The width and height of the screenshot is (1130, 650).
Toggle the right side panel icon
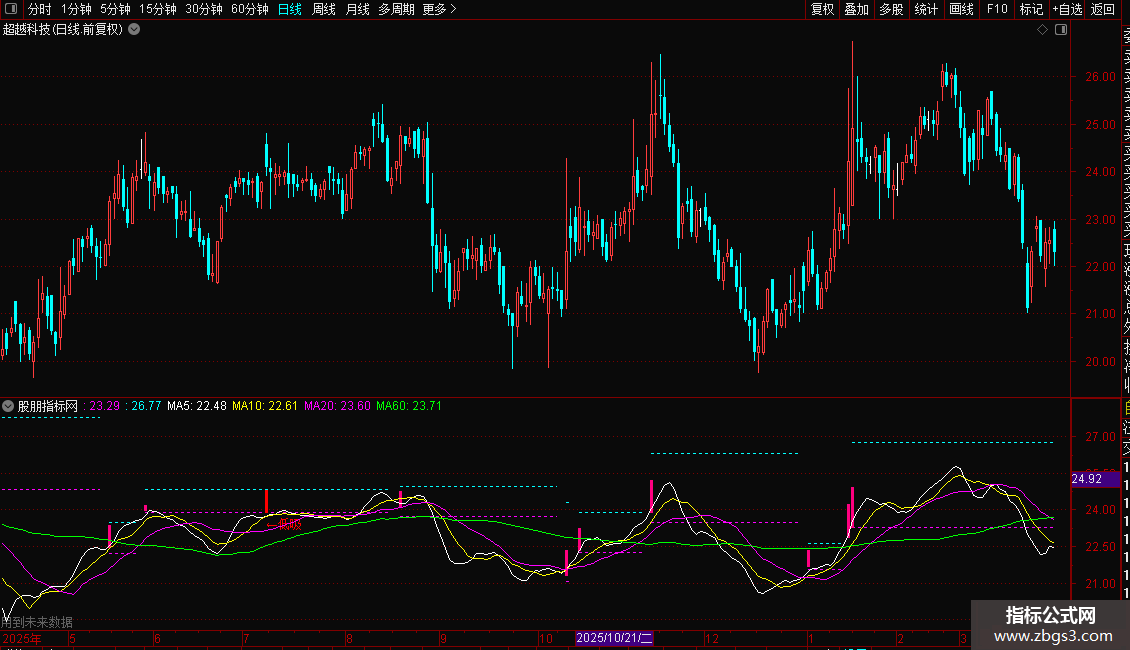click(1060, 30)
